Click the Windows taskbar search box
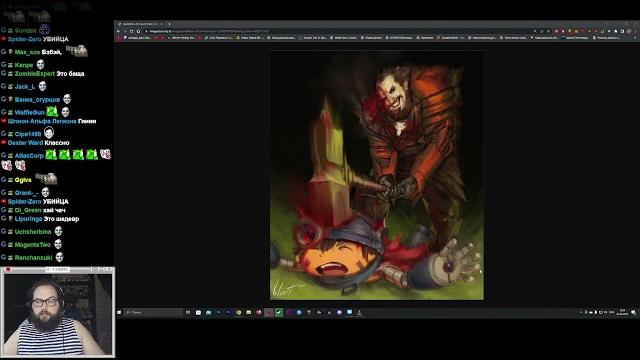 tap(153, 312)
